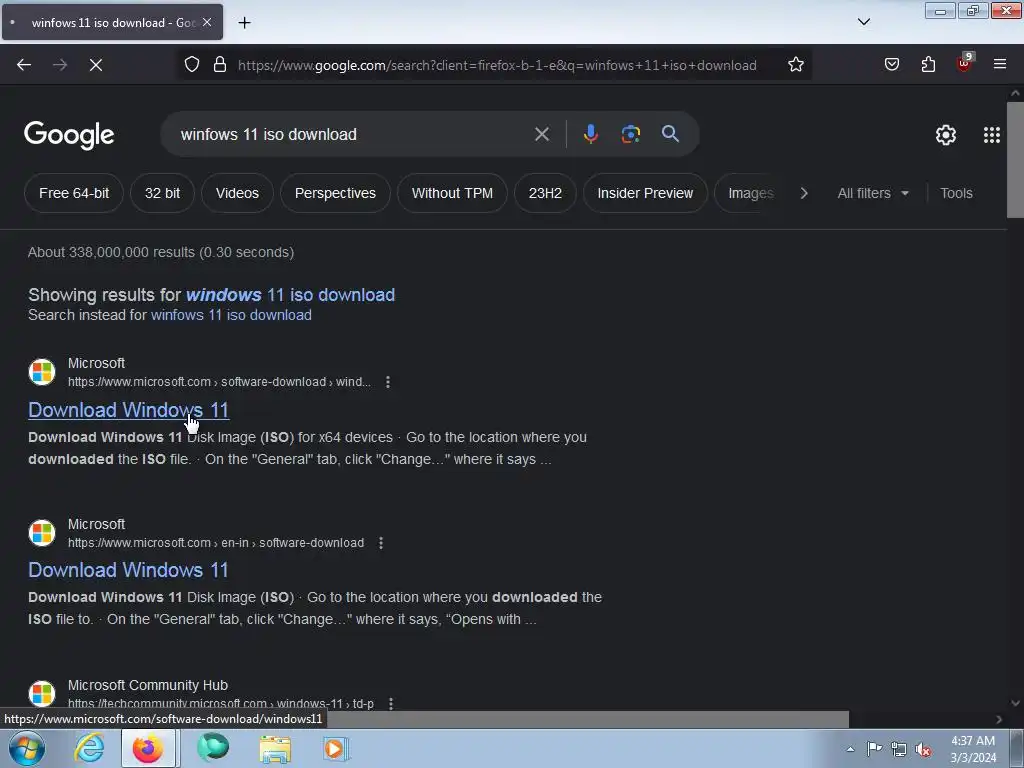The image size is (1024, 768).
Task: Open more options for en-in Microsoft result
Action: click(381, 543)
